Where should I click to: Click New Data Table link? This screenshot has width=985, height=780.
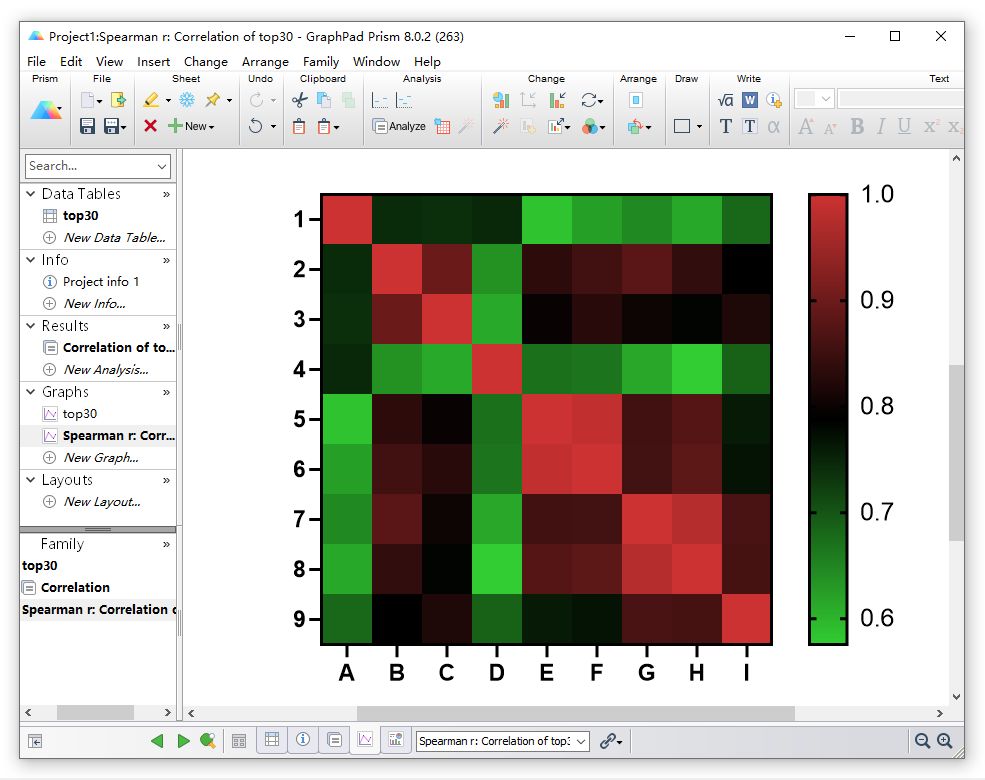tap(114, 237)
